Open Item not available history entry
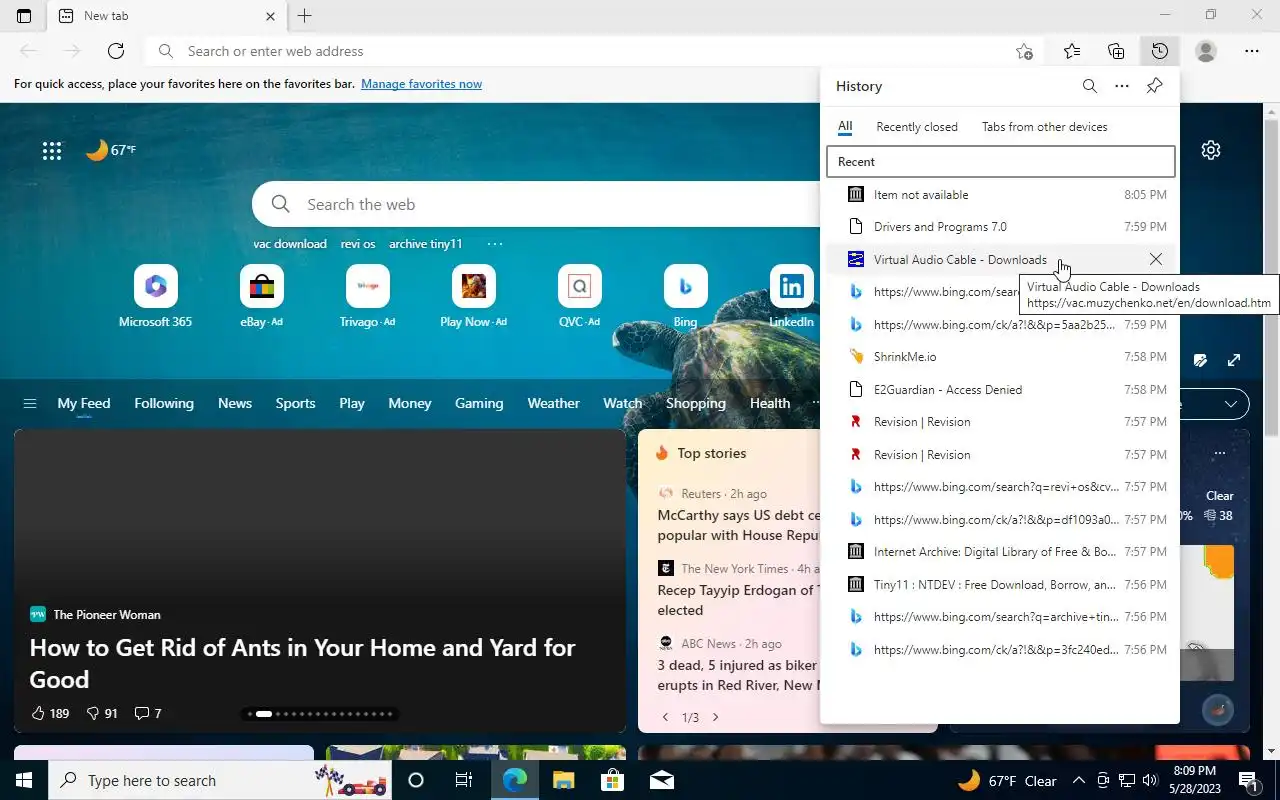Viewport: 1280px width, 800px height. click(1000, 194)
